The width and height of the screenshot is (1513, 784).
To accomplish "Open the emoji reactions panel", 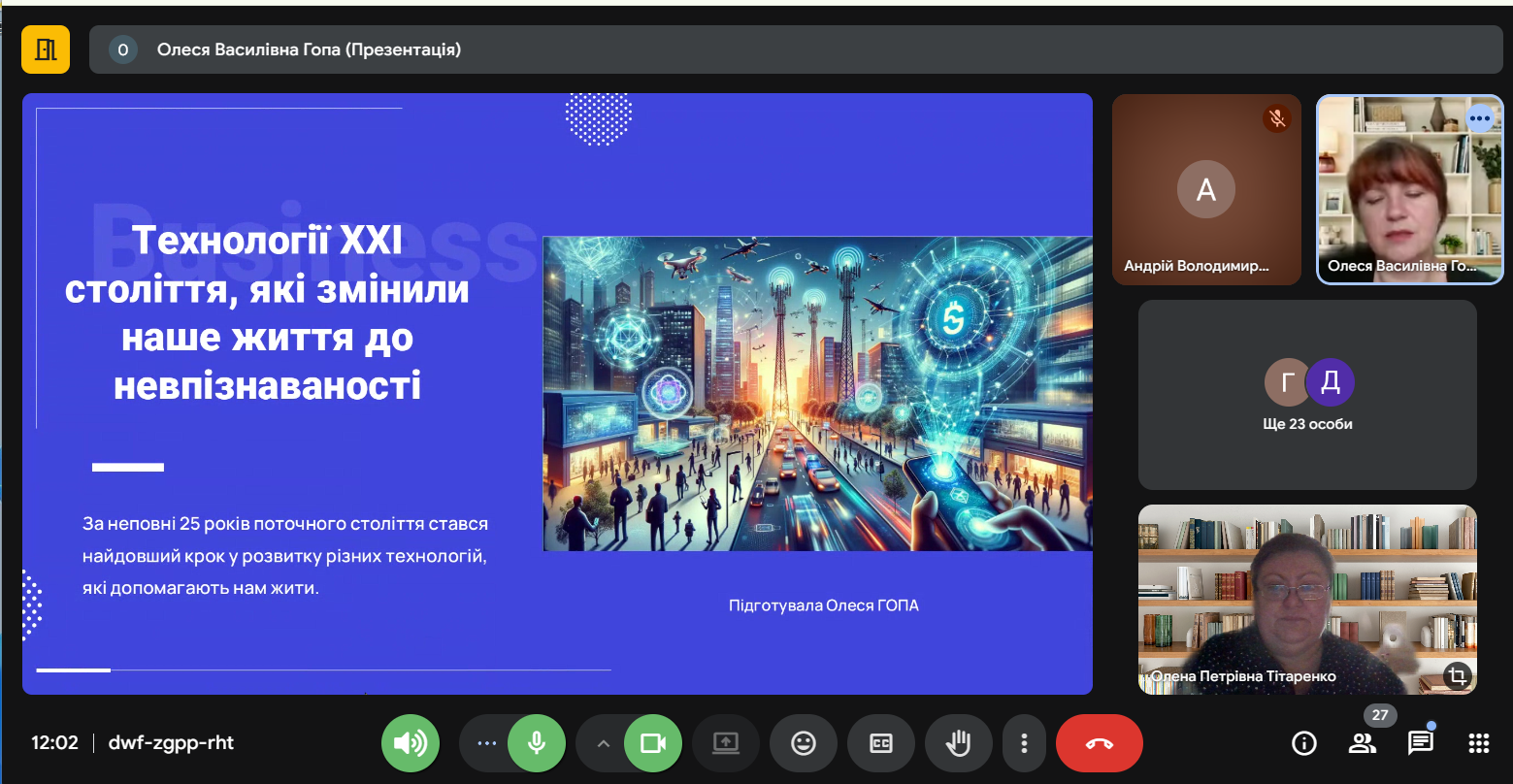I will point(803,743).
